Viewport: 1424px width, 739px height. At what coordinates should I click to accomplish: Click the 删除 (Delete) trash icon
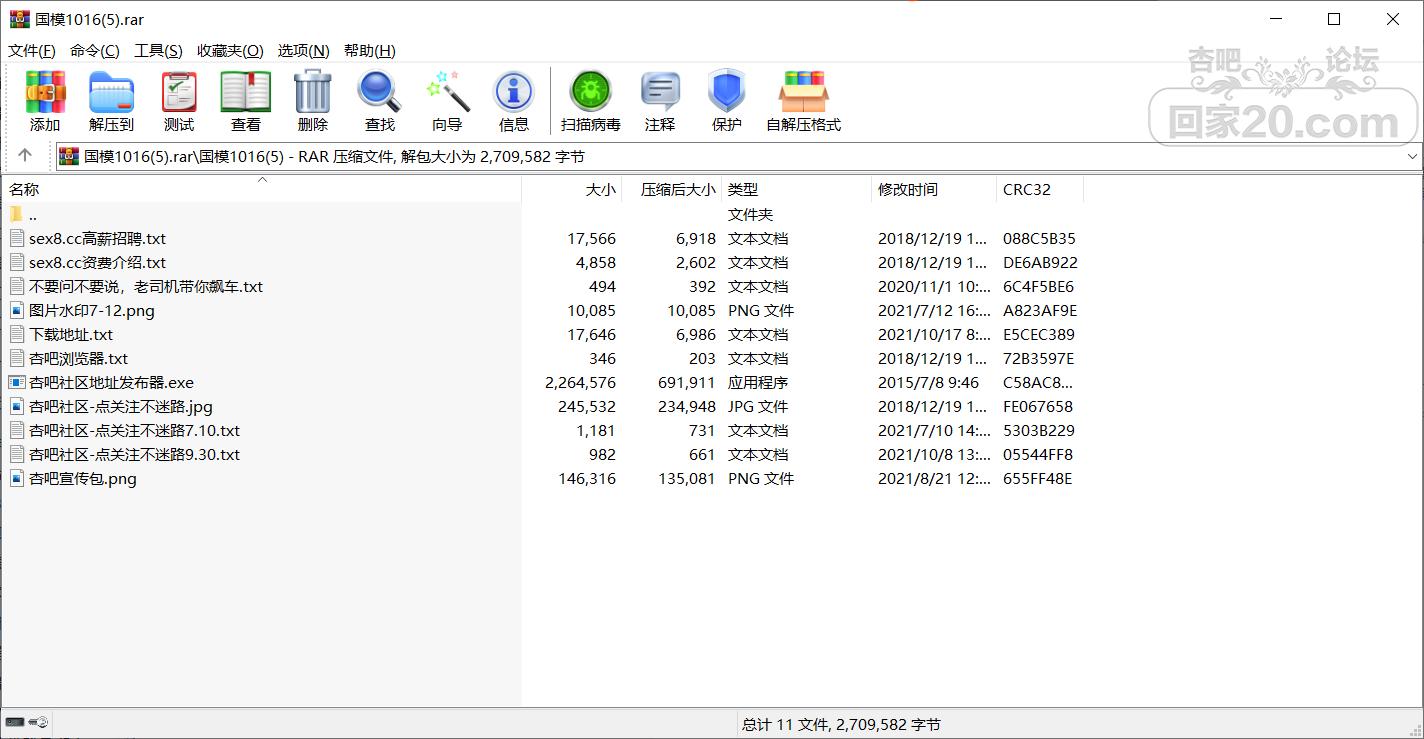312,101
